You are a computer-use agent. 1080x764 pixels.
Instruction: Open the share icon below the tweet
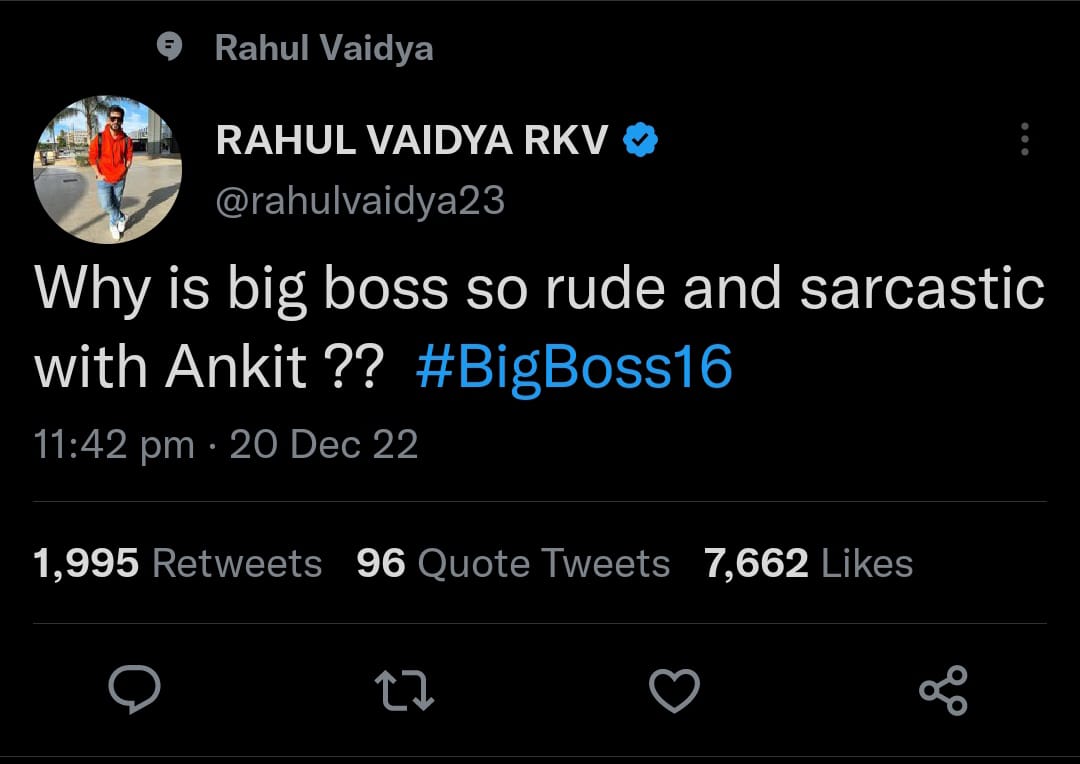coord(944,690)
